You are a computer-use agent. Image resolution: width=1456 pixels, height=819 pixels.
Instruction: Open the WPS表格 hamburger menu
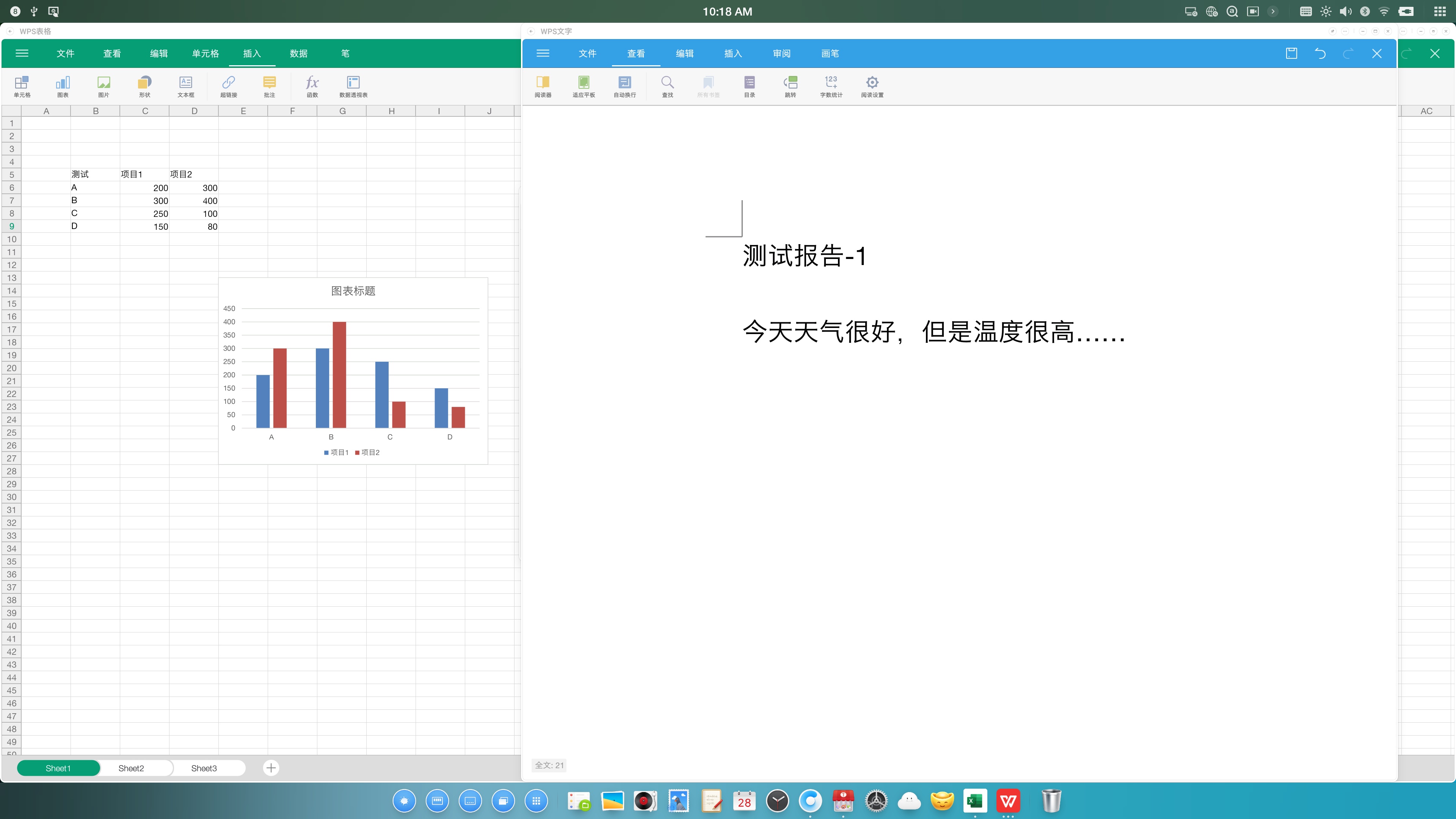point(22,53)
